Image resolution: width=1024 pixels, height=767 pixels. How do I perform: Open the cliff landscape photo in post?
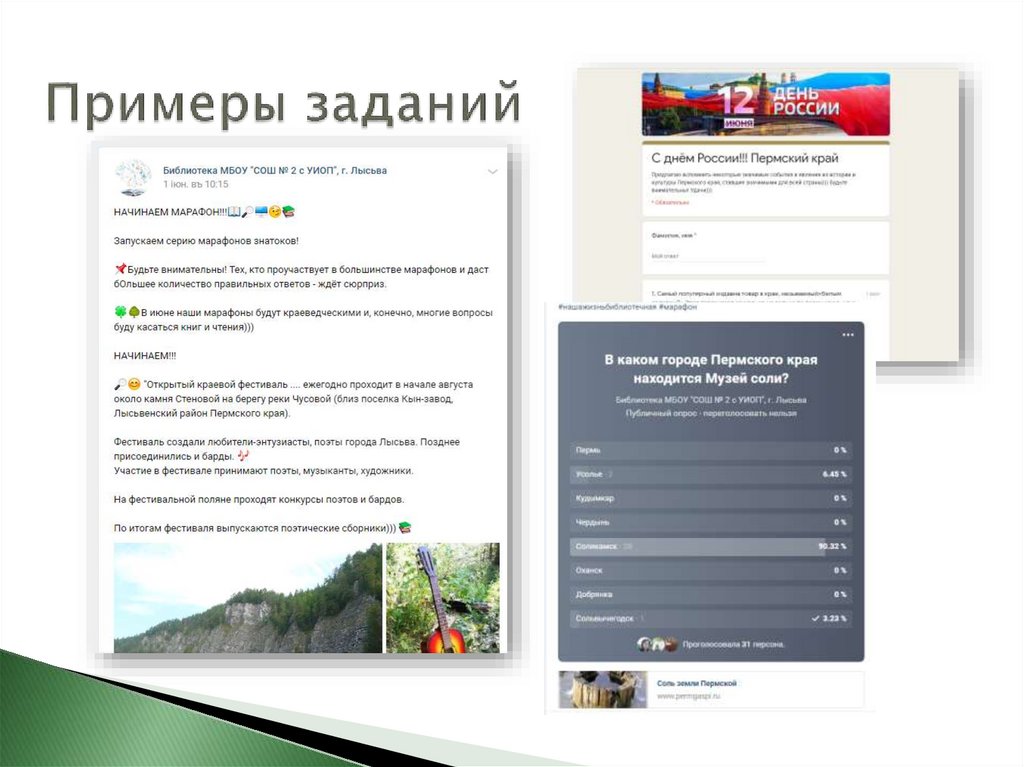click(x=248, y=598)
